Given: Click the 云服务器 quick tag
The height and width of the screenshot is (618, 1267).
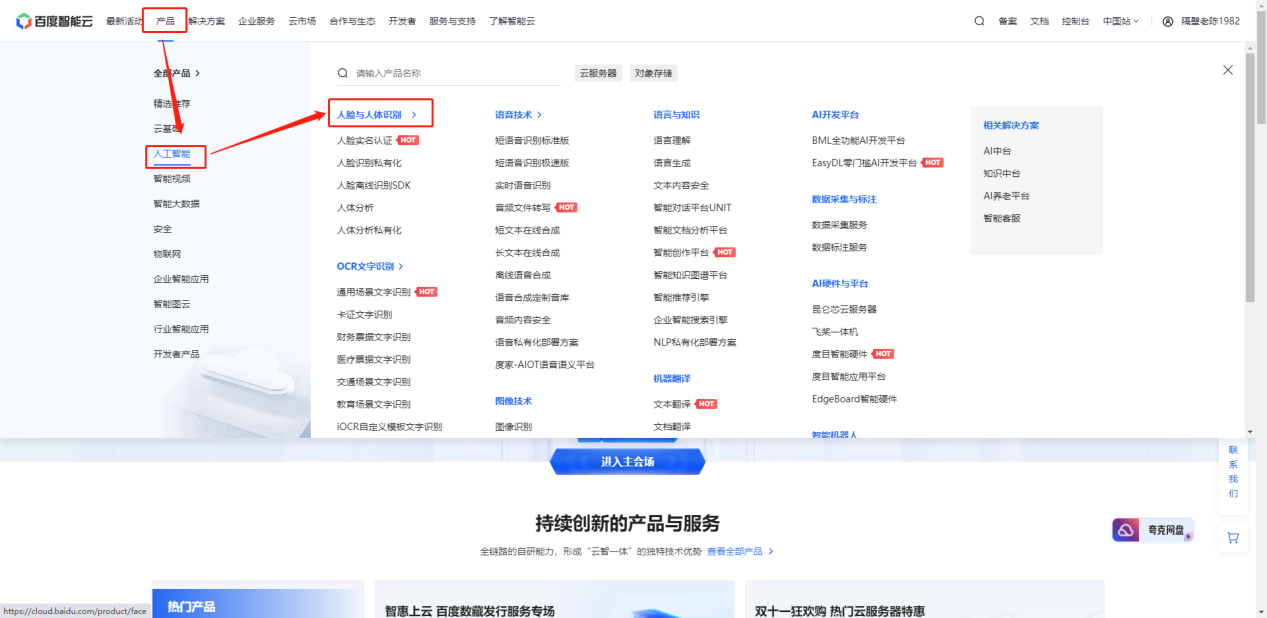Looking at the screenshot, I should pyautogui.click(x=598, y=73).
